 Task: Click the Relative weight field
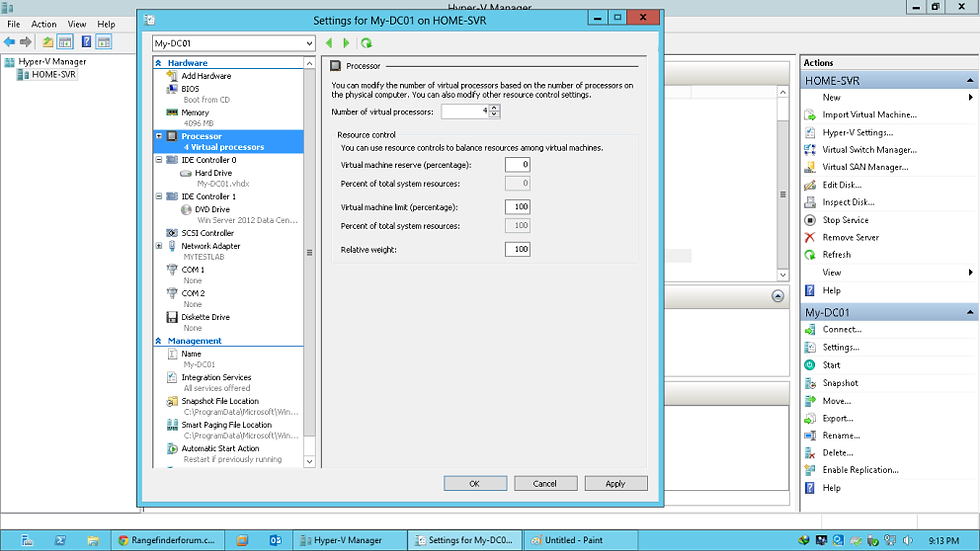coord(518,249)
